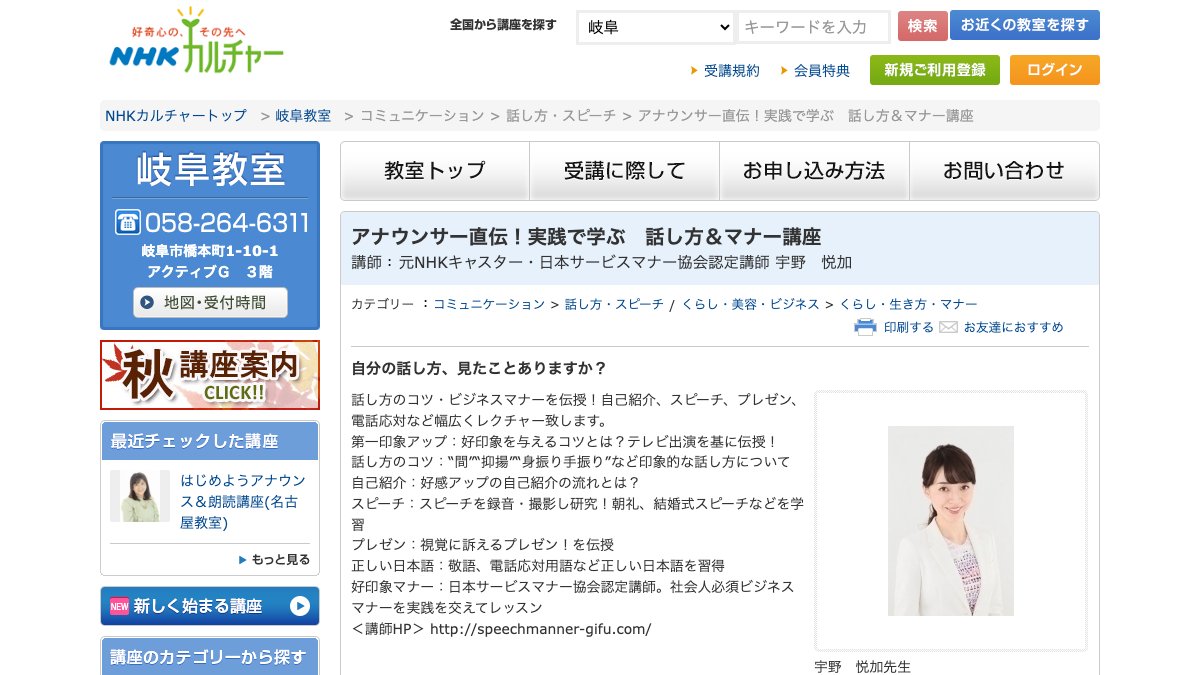This screenshot has height=675, width=1200.
Task: Click the 宇野 悦加先生 caption
Action: click(863, 667)
